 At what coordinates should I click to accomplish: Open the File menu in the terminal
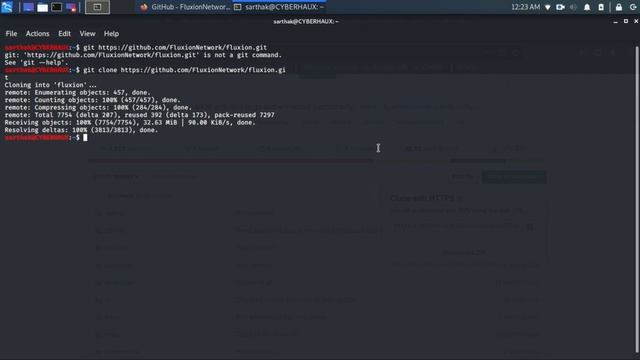click(x=11, y=33)
